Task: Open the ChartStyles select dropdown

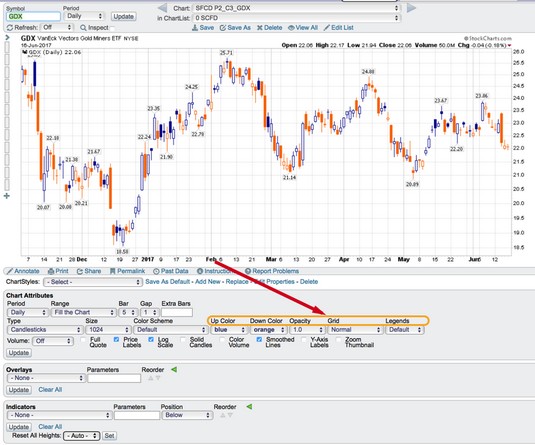Action: coord(93,282)
